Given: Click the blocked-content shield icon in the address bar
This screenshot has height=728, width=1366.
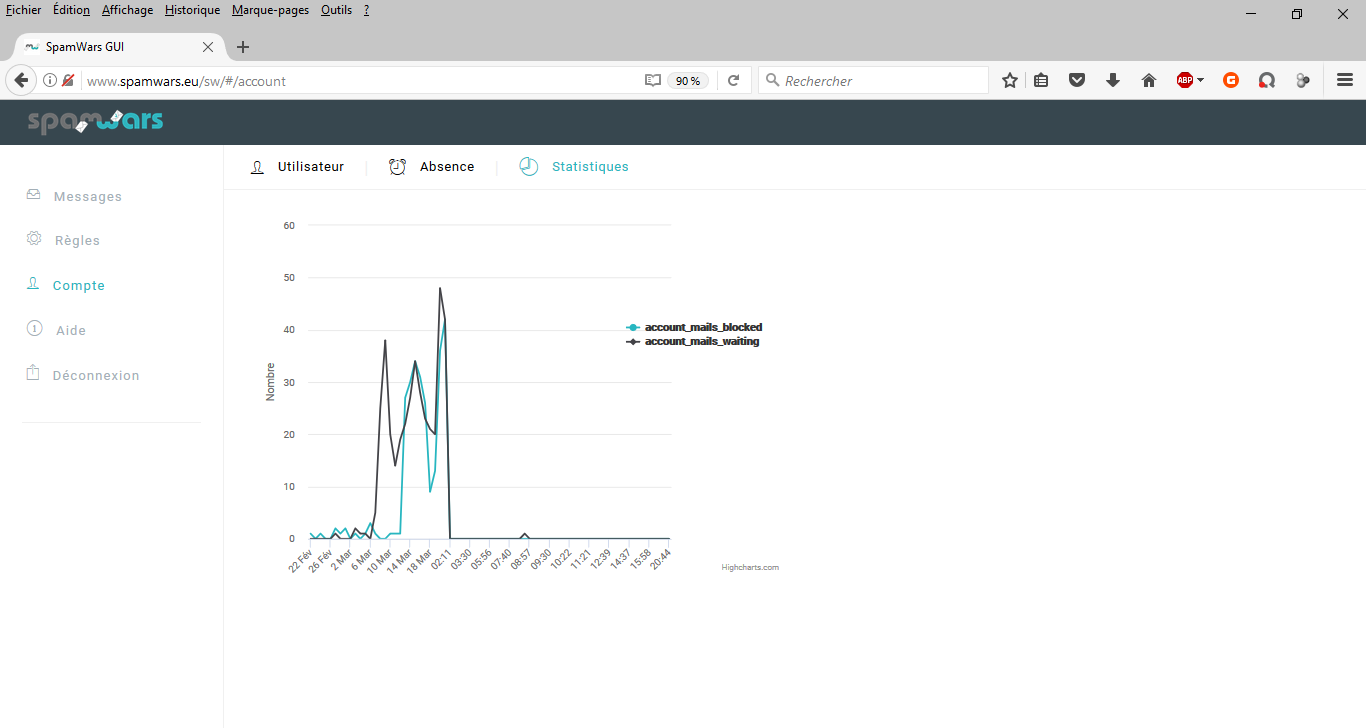Looking at the screenshot, I should 68,80.
